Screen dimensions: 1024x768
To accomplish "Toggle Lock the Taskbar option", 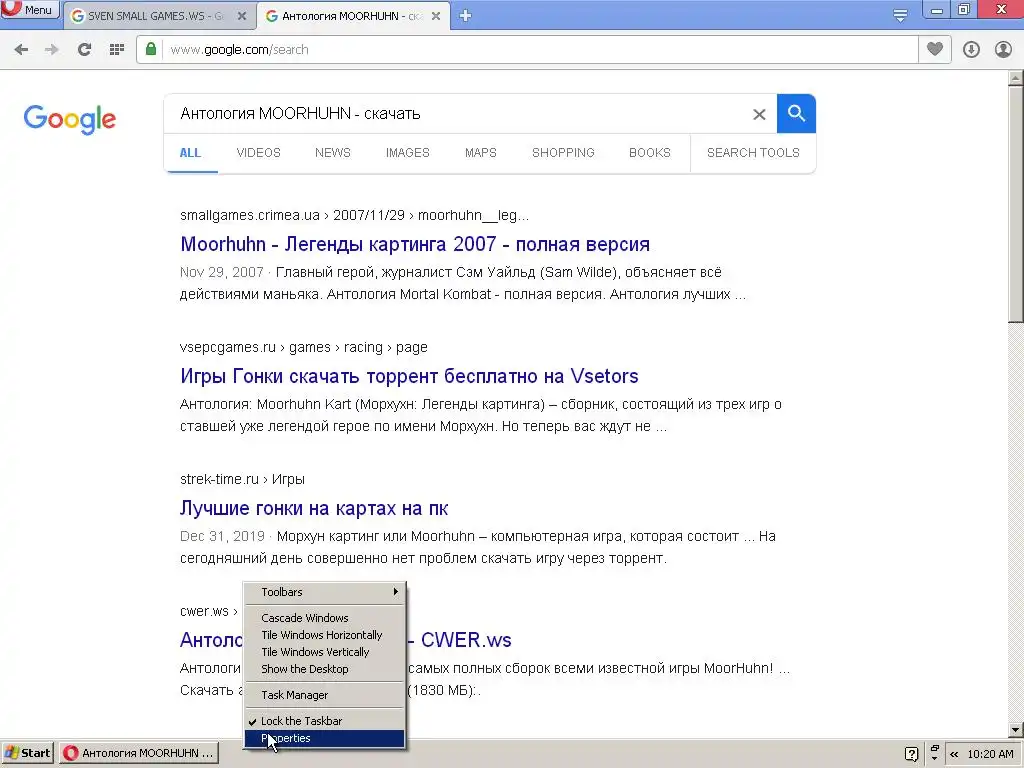I will pos(325,721).
